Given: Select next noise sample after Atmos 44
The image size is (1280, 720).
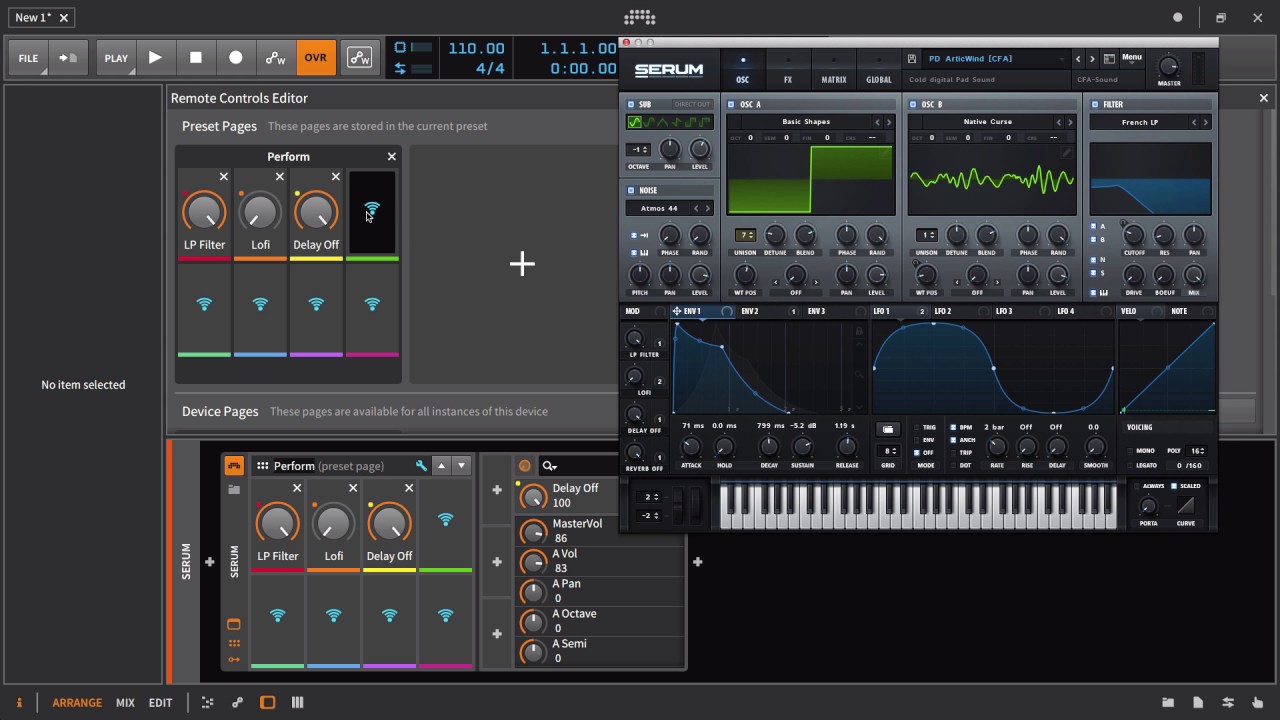Looking at the screenshot, I should click(x=708, y=208).
